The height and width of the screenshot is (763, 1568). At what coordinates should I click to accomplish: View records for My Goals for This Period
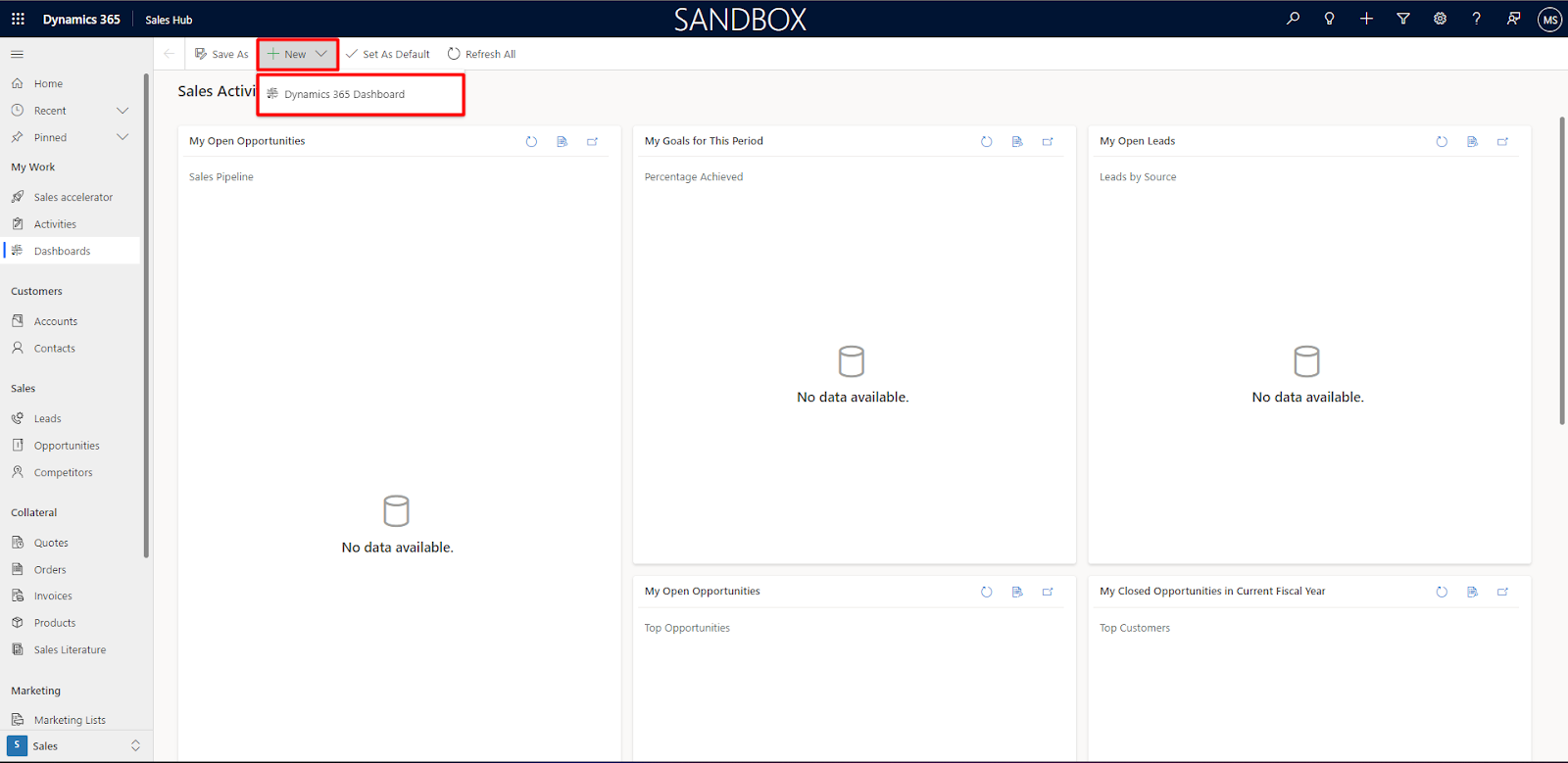click(1017, 141)
